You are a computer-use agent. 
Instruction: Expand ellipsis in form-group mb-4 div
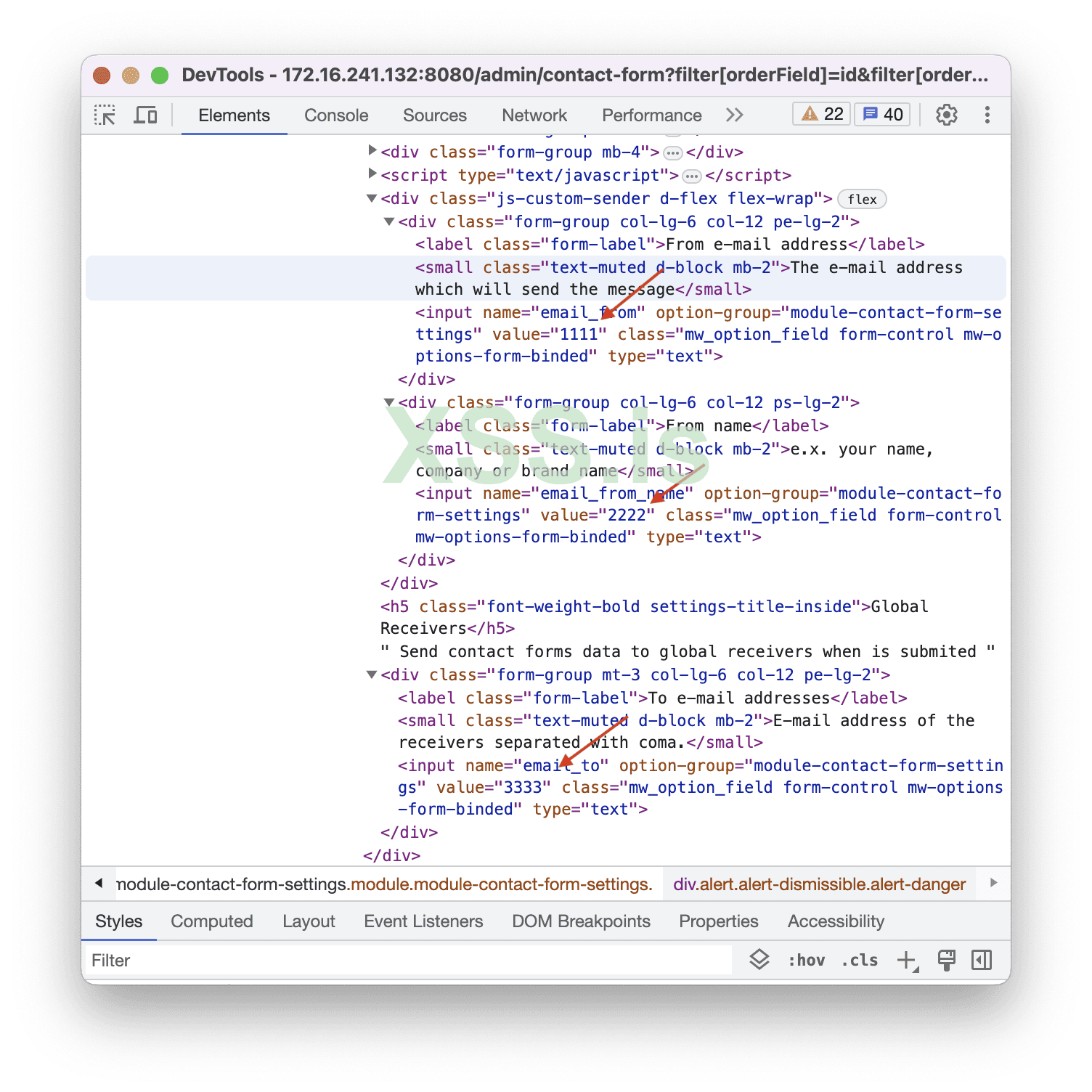point(673,153)
